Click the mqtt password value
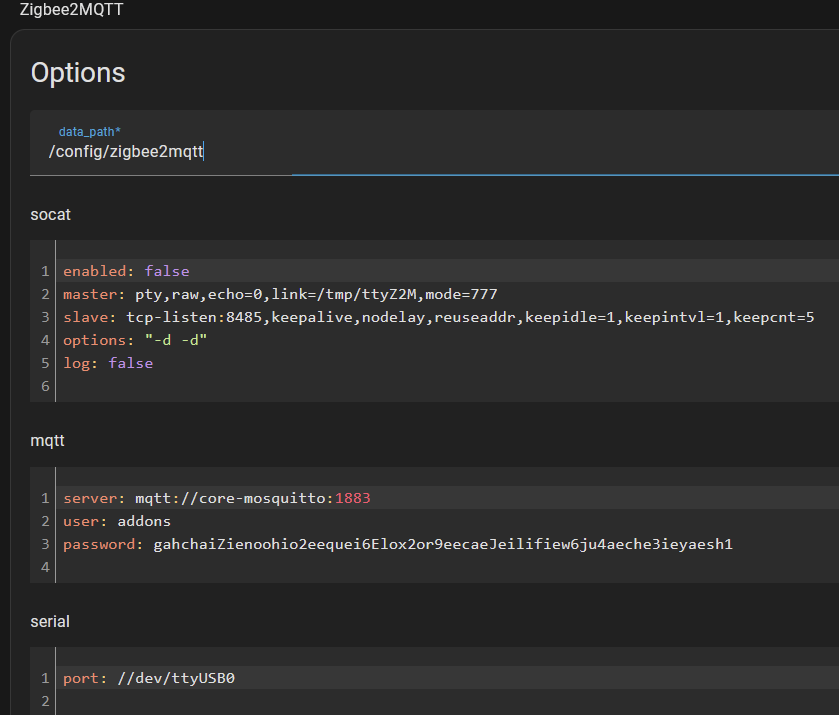The width and height of the screenshot is (839, 715). [x=443, y=544]
